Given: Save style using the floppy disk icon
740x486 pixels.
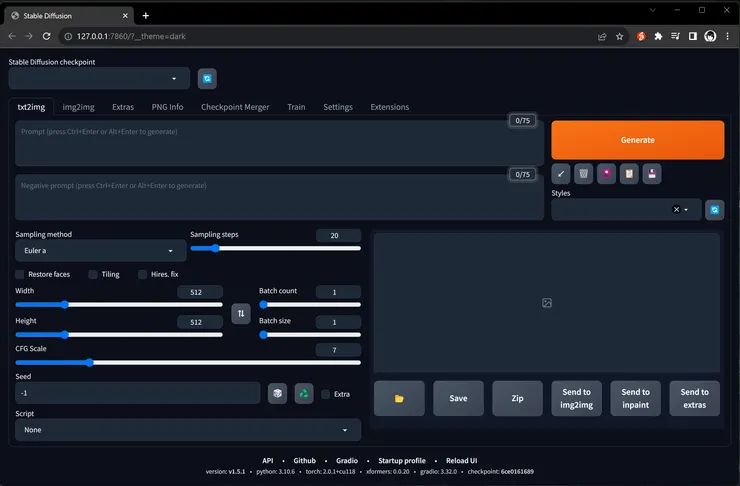Looking at the screenshot, I should tap(652, 174).
